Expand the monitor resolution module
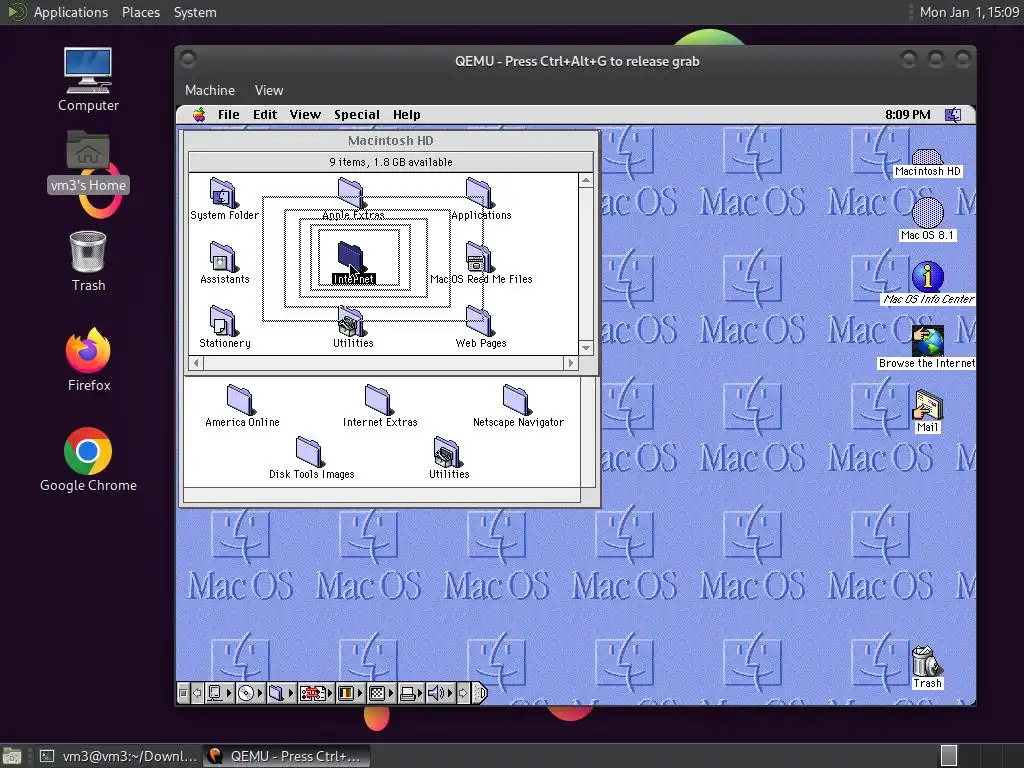Viewport: 1024px width, 768px height. point(381,693)
